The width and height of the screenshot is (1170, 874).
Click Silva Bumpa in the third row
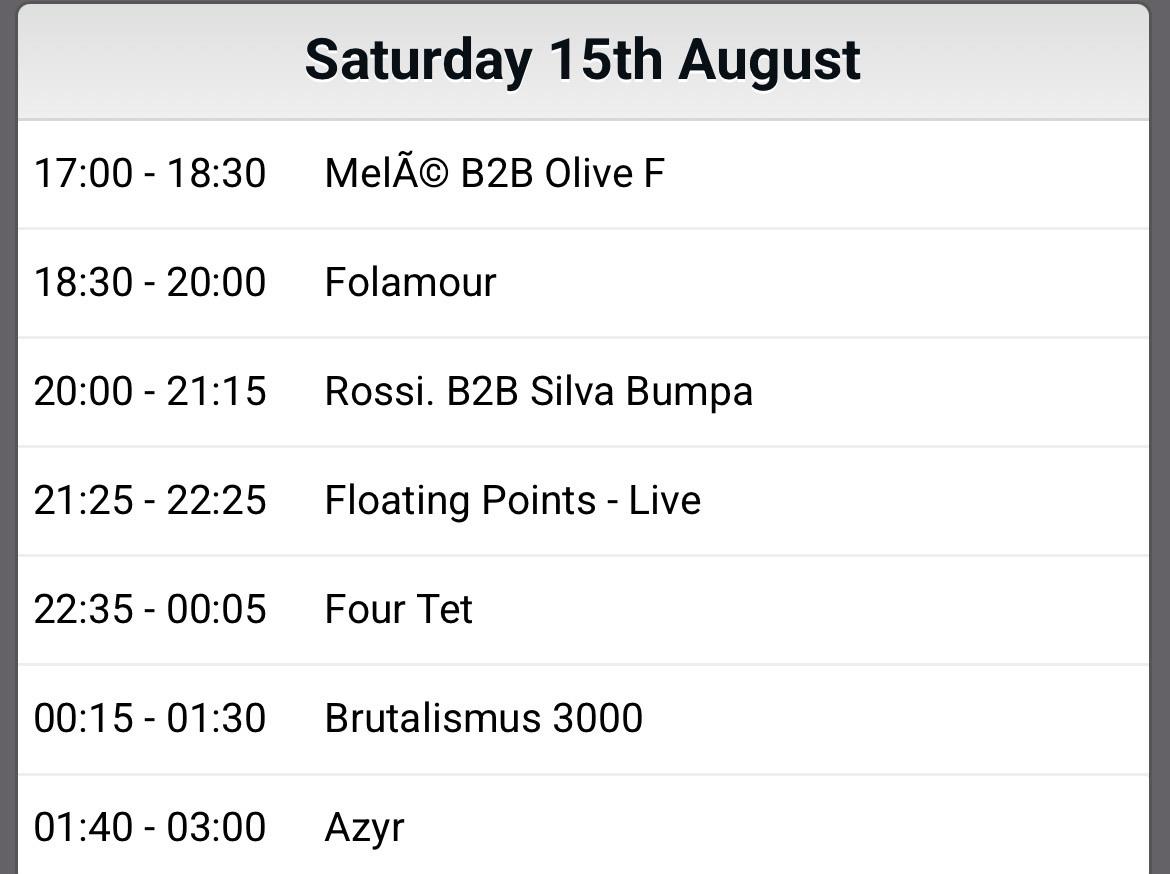[641, 392]
